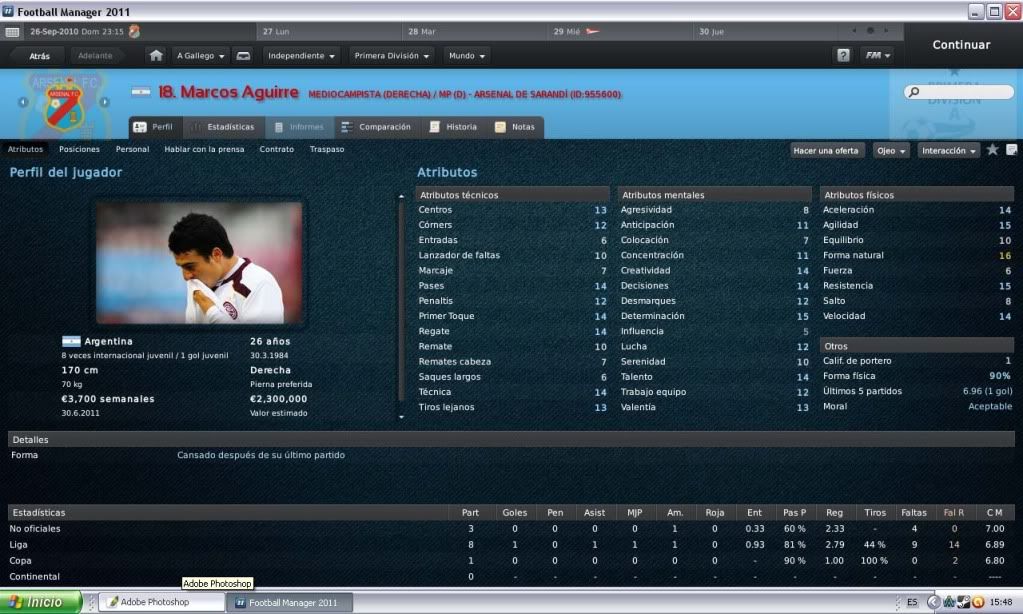Click the Liga statistics row label

(18, 545)
